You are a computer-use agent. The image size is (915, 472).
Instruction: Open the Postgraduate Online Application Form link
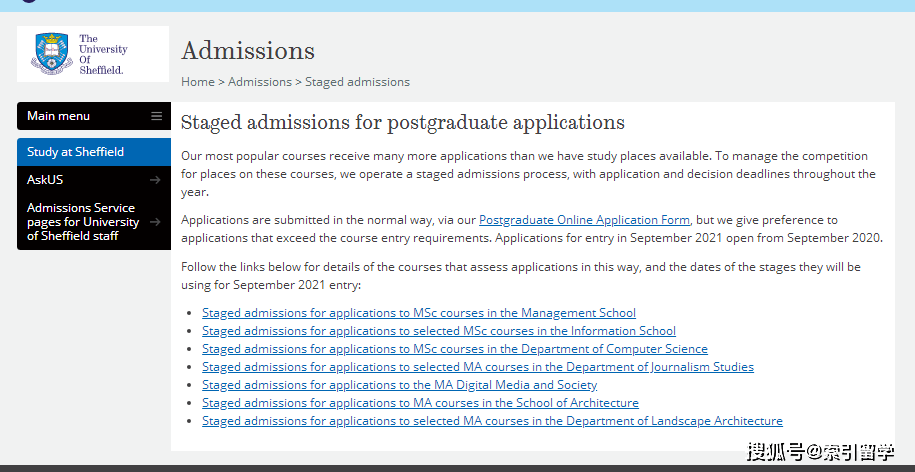[584, 220]
